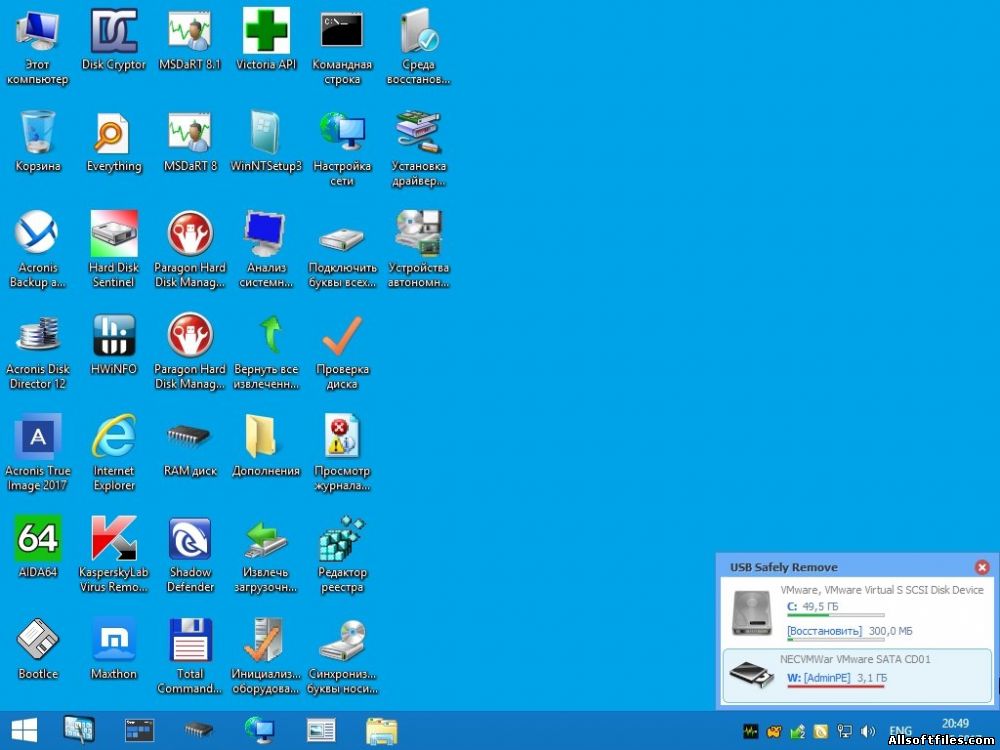Open Проверка диска icon

pyautogui.click(x=342, y=351)
